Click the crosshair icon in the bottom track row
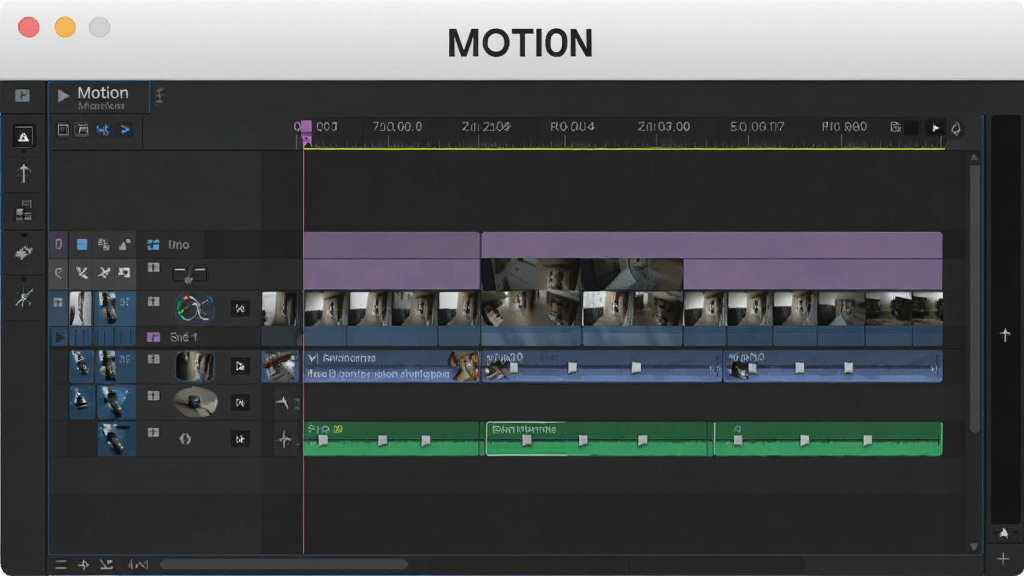The height and width of the screenshot is (576, 1024). [284, 439]
